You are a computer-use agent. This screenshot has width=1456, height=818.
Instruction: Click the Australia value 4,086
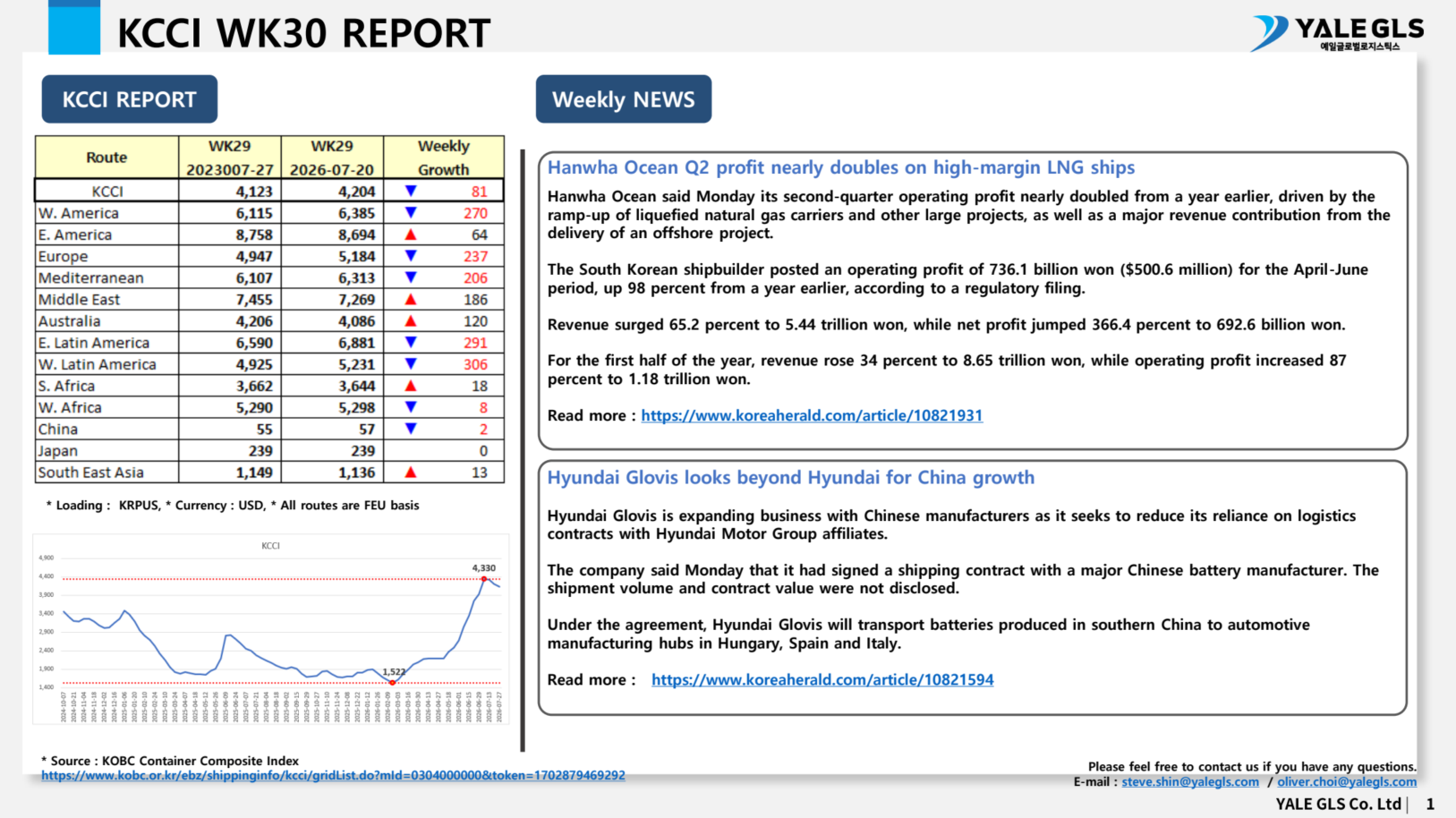point(357,321)
